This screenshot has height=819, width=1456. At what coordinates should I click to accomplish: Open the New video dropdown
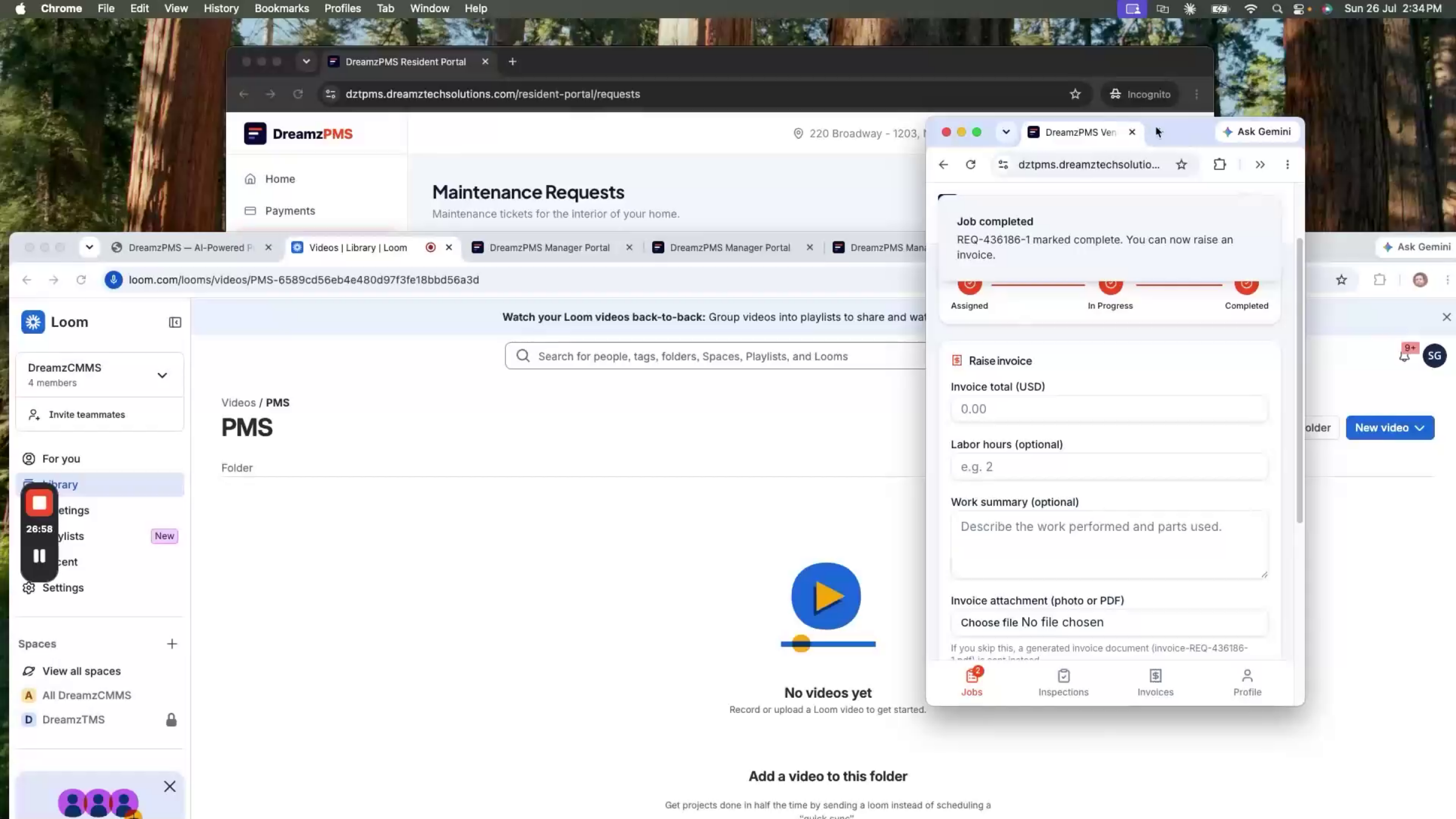pos(1390,428)
